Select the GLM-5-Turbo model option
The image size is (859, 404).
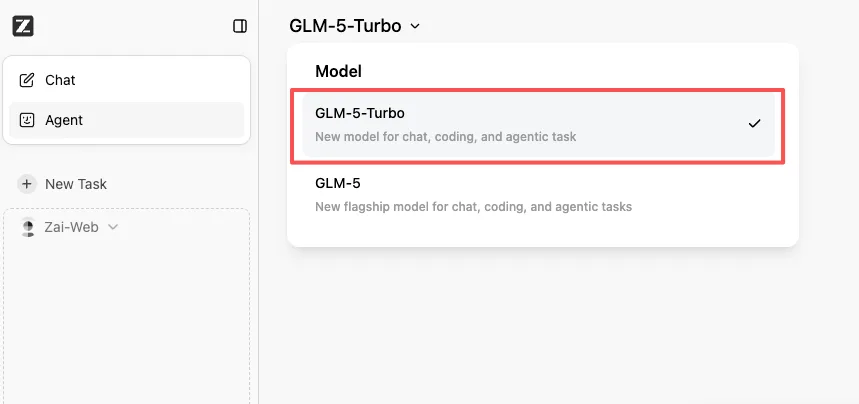coord(538,126)
